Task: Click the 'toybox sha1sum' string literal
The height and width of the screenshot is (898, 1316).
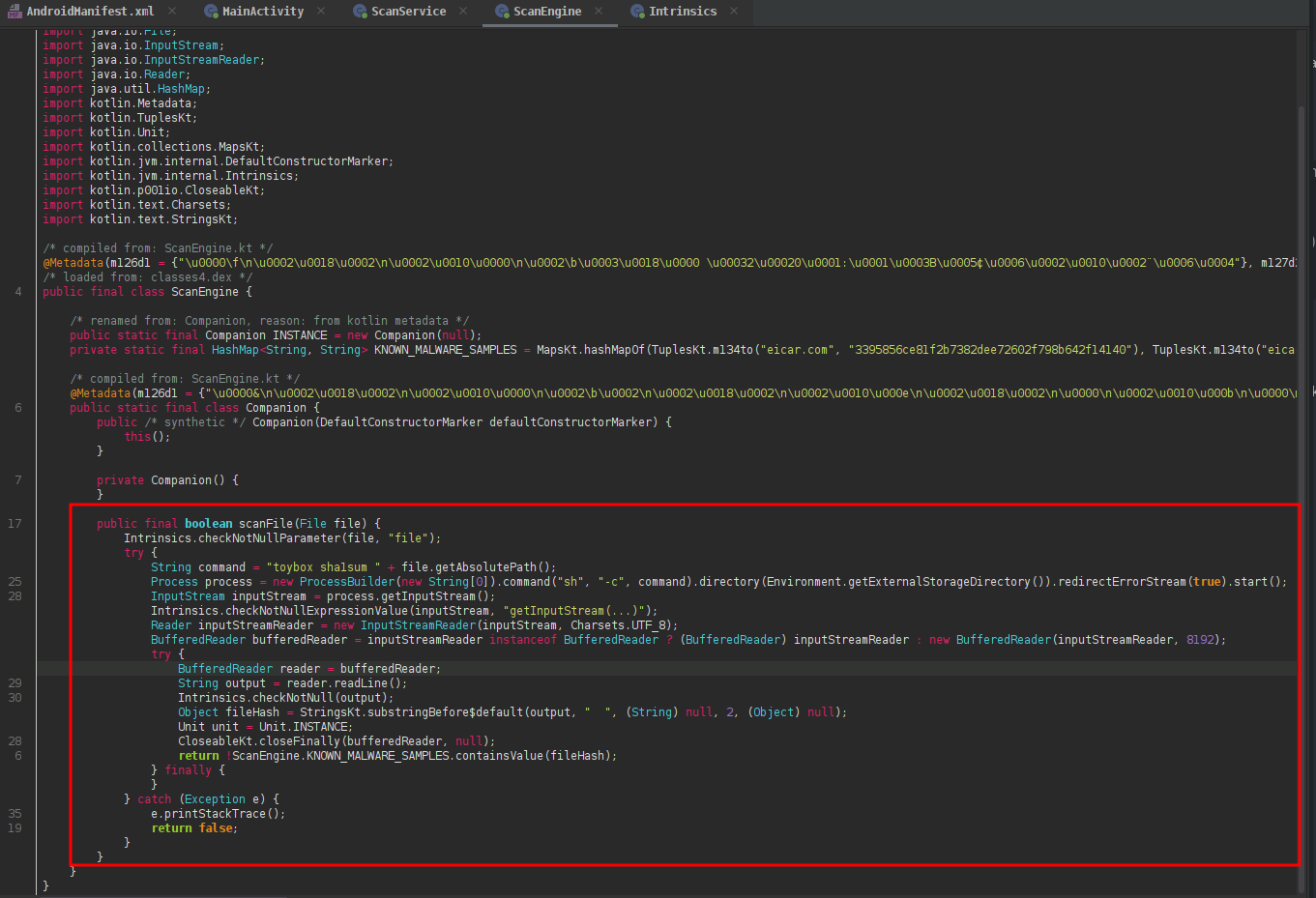Action: 323,567
